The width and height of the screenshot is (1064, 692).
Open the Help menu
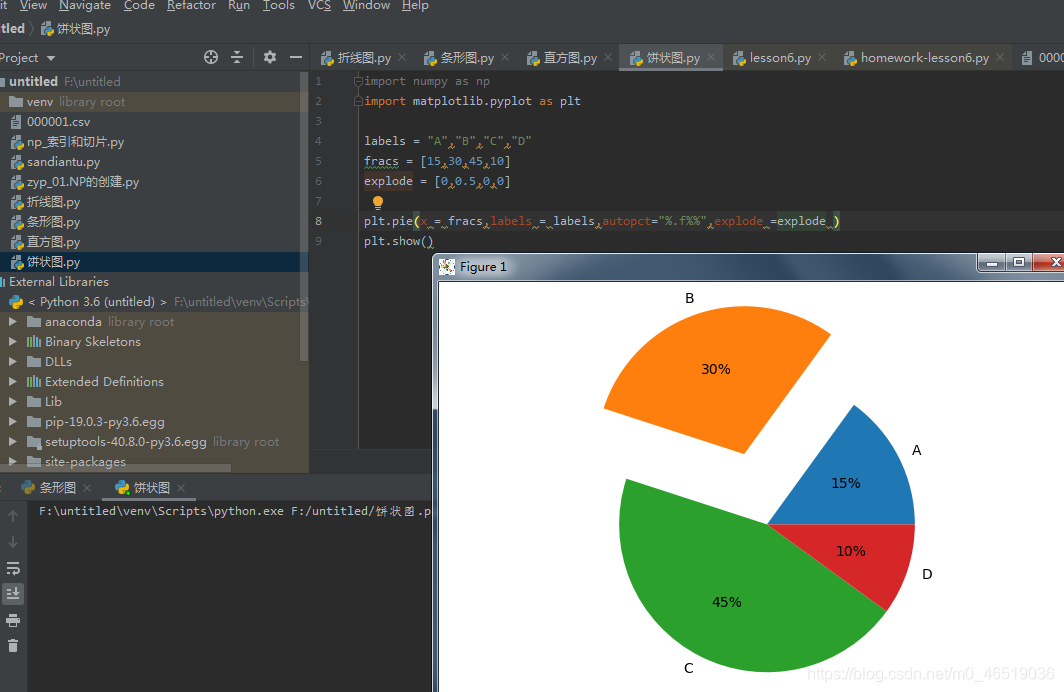pos(415,5)
